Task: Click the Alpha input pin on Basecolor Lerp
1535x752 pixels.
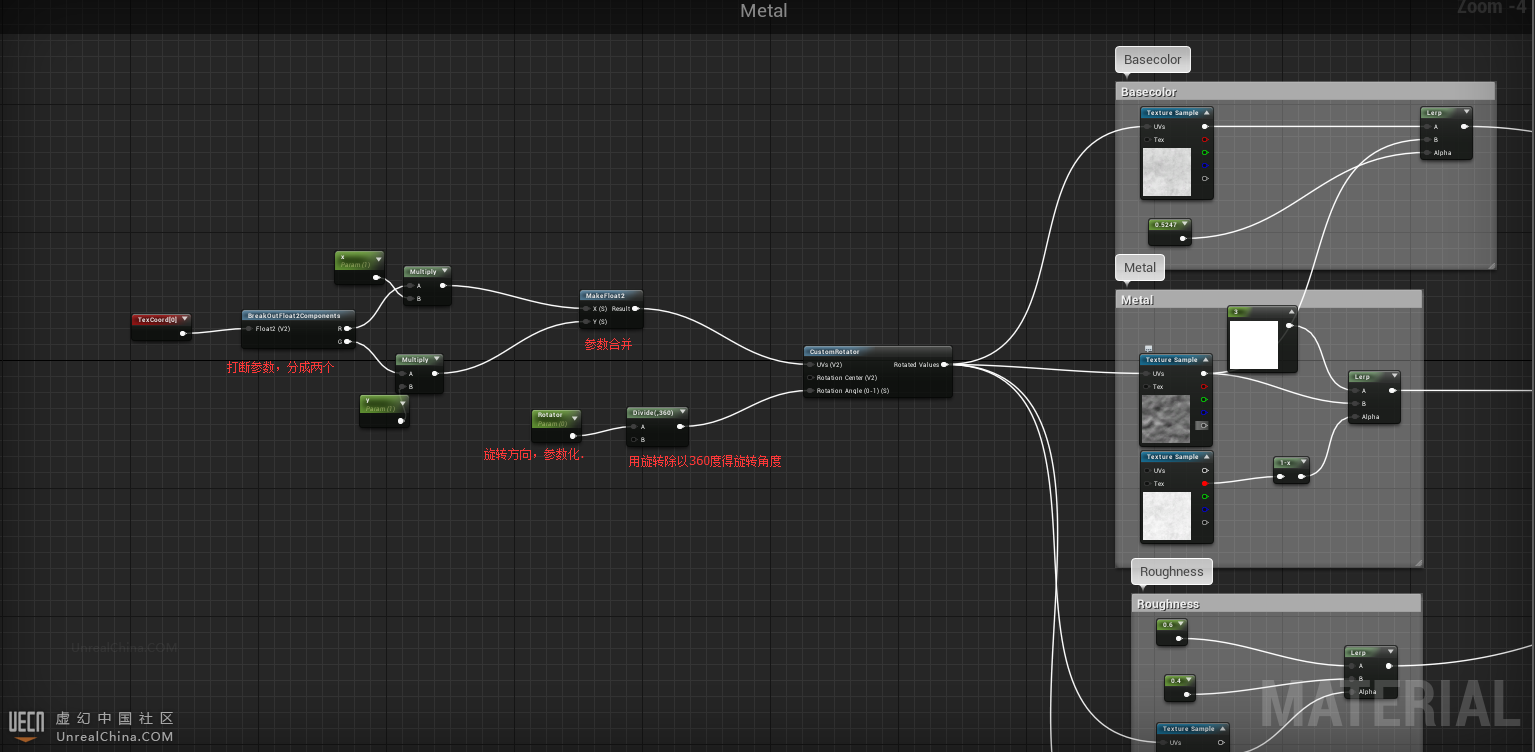Action: pos(1427,153)
